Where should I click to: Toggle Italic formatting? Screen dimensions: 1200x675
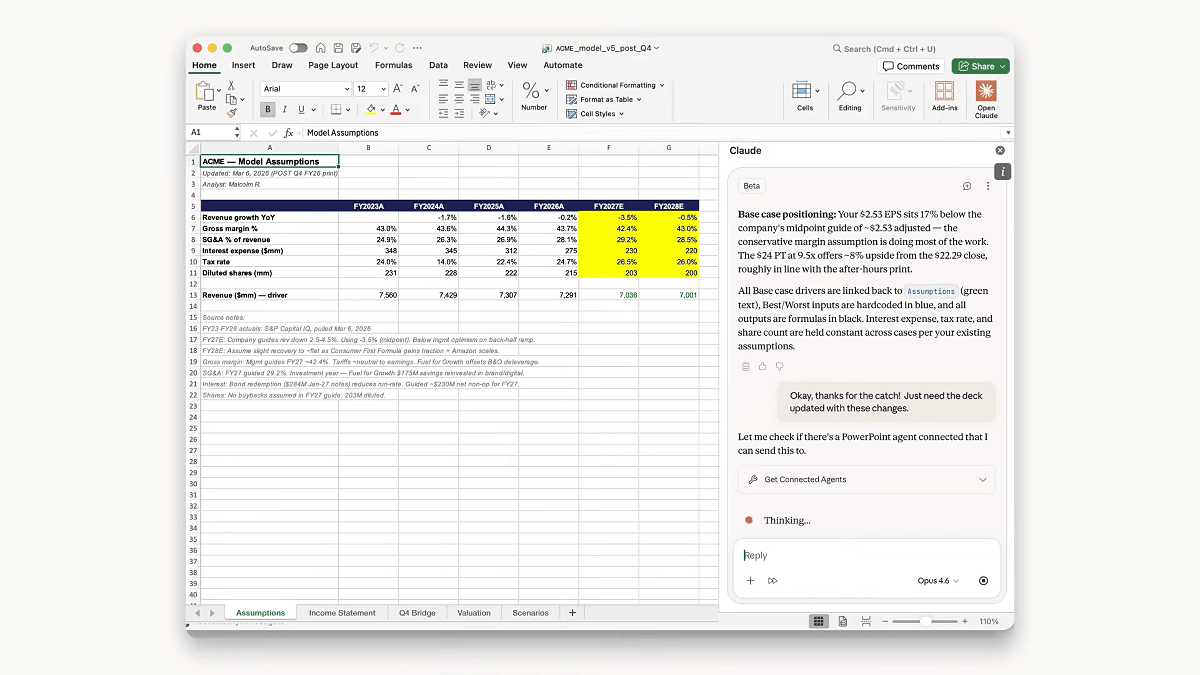click(x=284, y=109)
